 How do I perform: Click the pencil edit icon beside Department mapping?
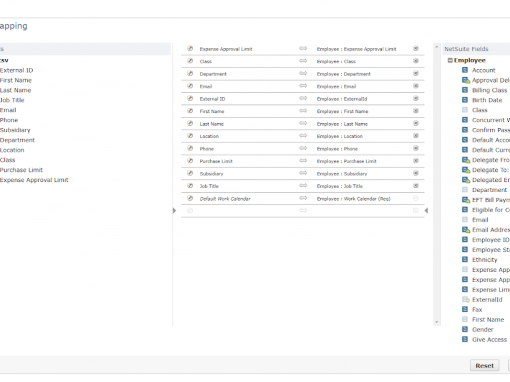click(190, 73)
